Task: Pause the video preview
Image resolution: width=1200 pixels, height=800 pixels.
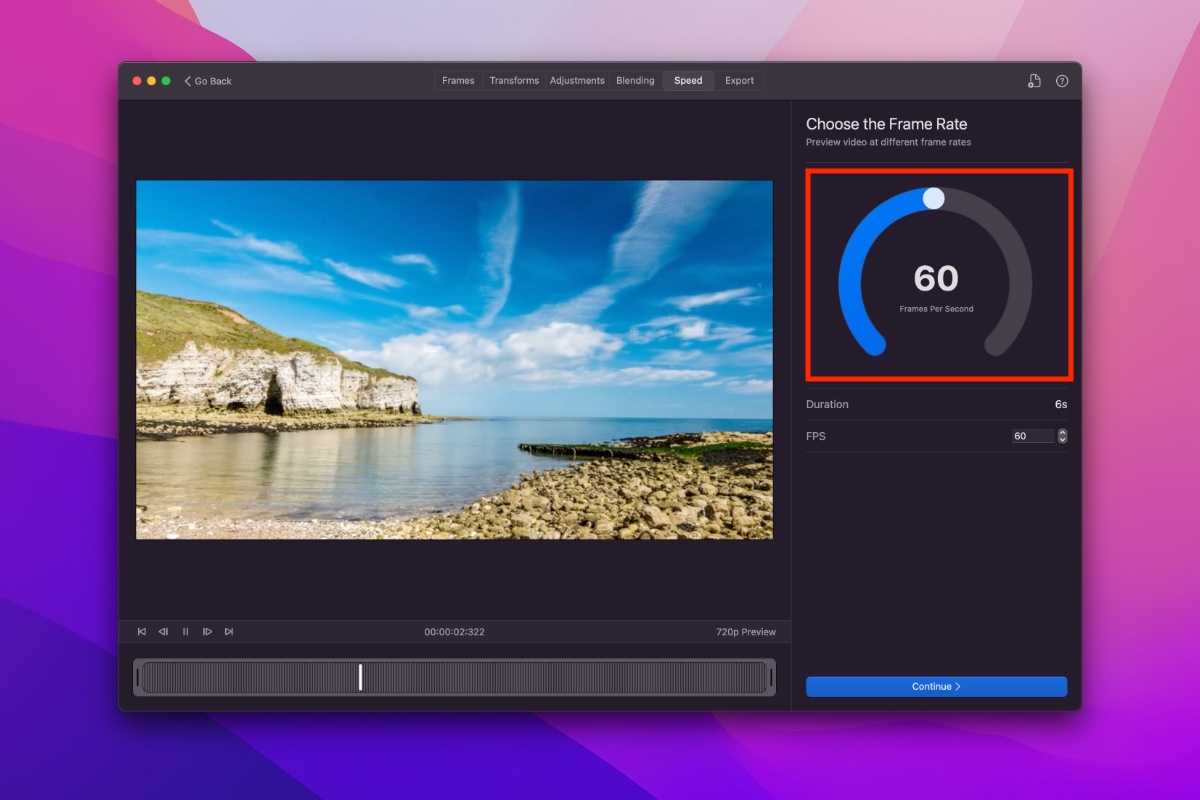Action: (x=186, y=632)
